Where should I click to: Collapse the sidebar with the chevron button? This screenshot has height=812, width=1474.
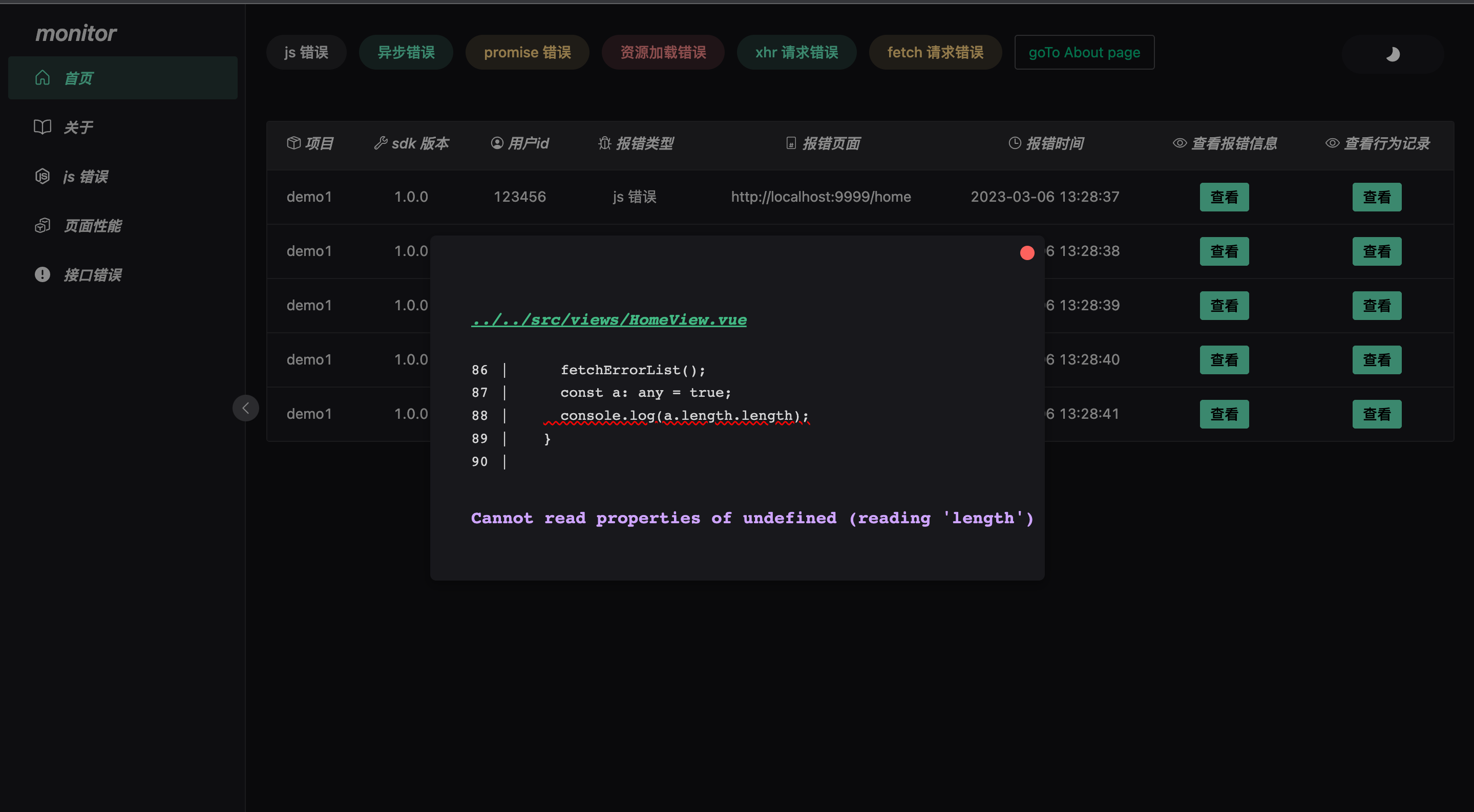245,408
